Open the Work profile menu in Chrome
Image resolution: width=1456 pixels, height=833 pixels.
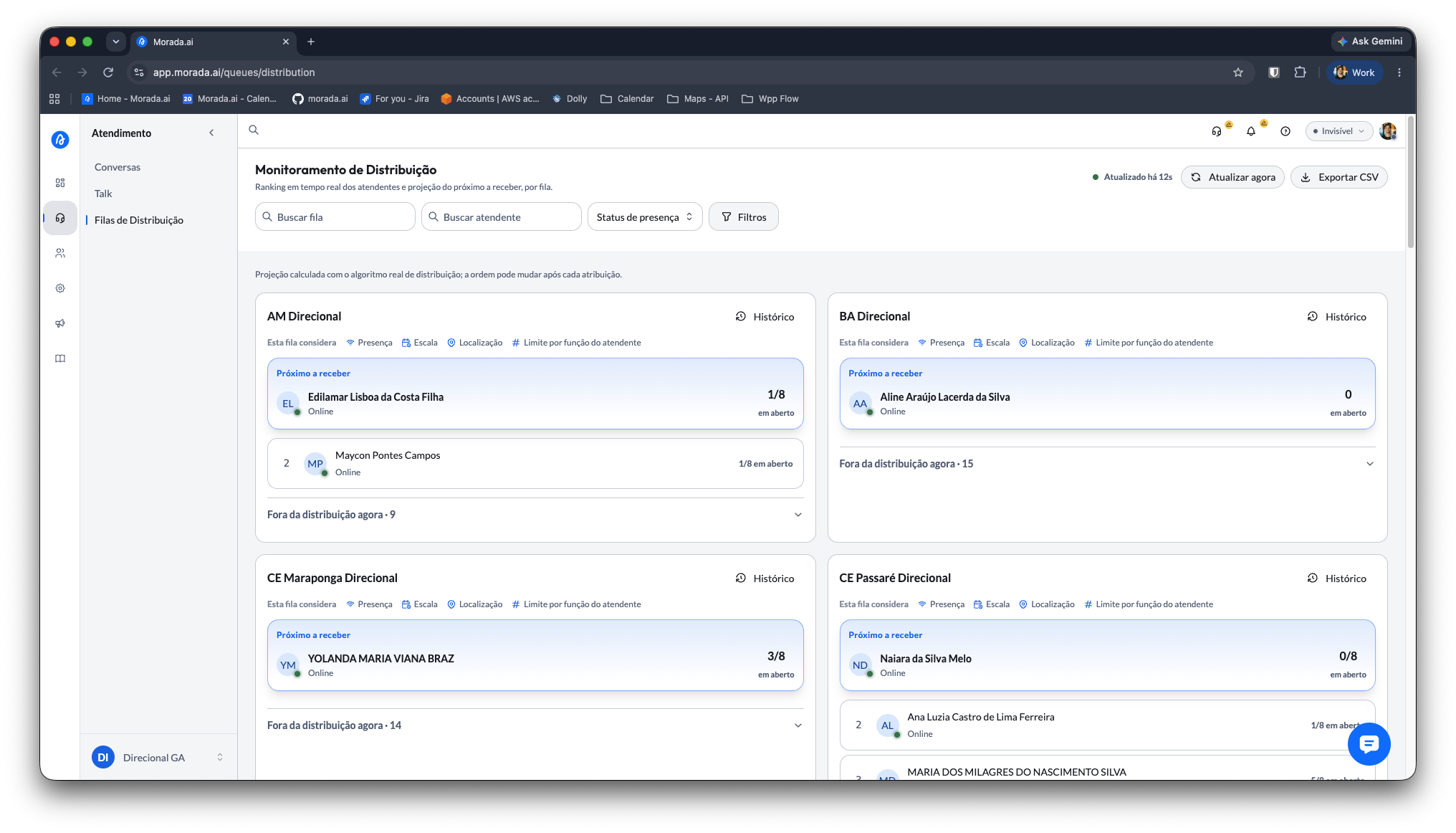(1354, 72)
